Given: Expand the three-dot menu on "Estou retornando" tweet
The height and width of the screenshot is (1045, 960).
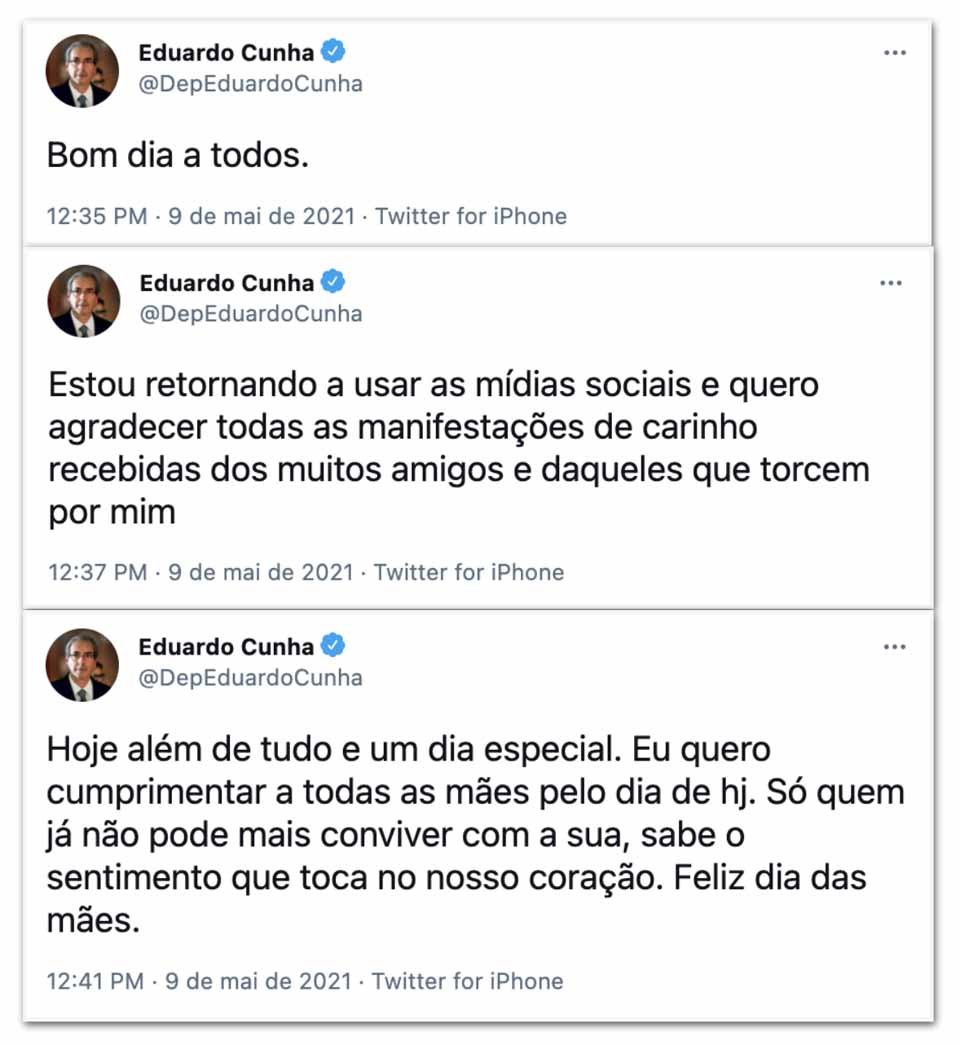Looking at the screenshot, I should point(891,283).
